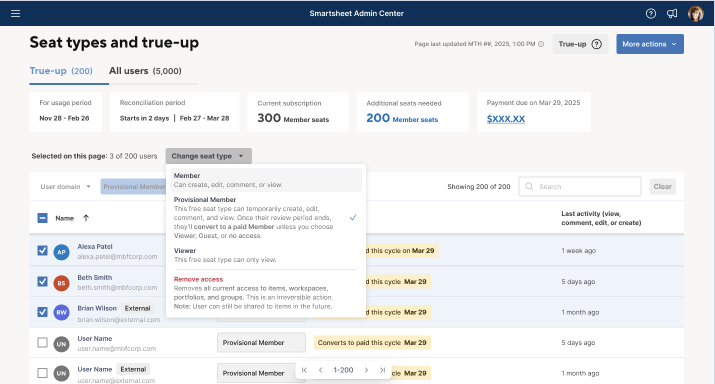The width and height of the screenshot is (715, 384).
Task: Open the help question mark icon in header
Action: pyautogui.click(x=651, y=14)
